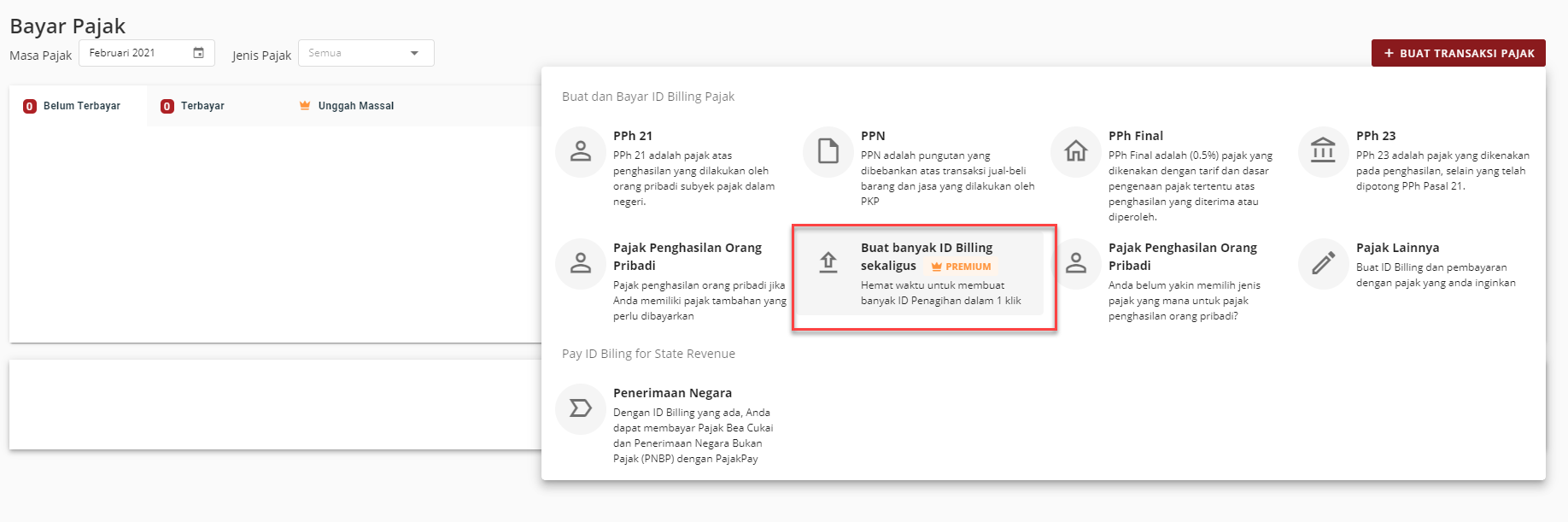The height and width of the screenshot is (522, 1568).
Task: Click the PPN document icon
Action: [828, 151]
